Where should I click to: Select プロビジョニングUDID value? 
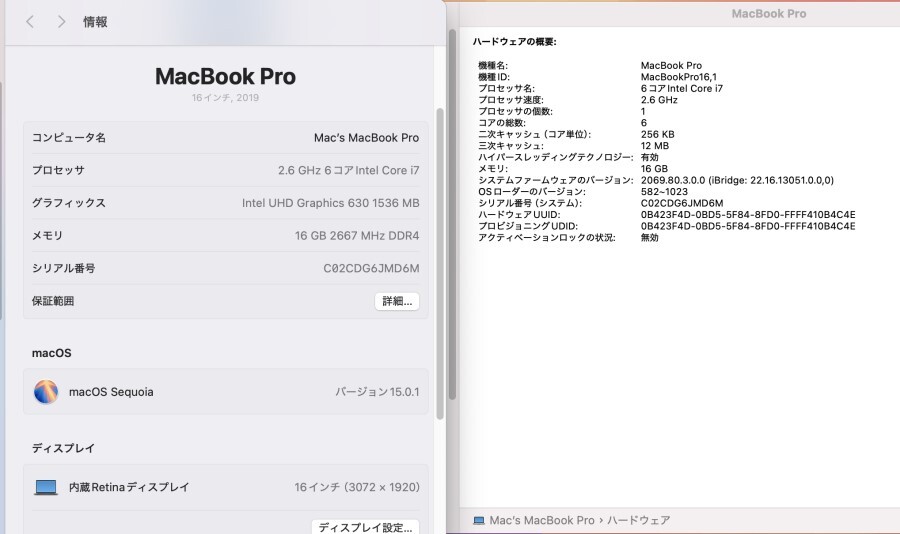click(x=748, y=226)
